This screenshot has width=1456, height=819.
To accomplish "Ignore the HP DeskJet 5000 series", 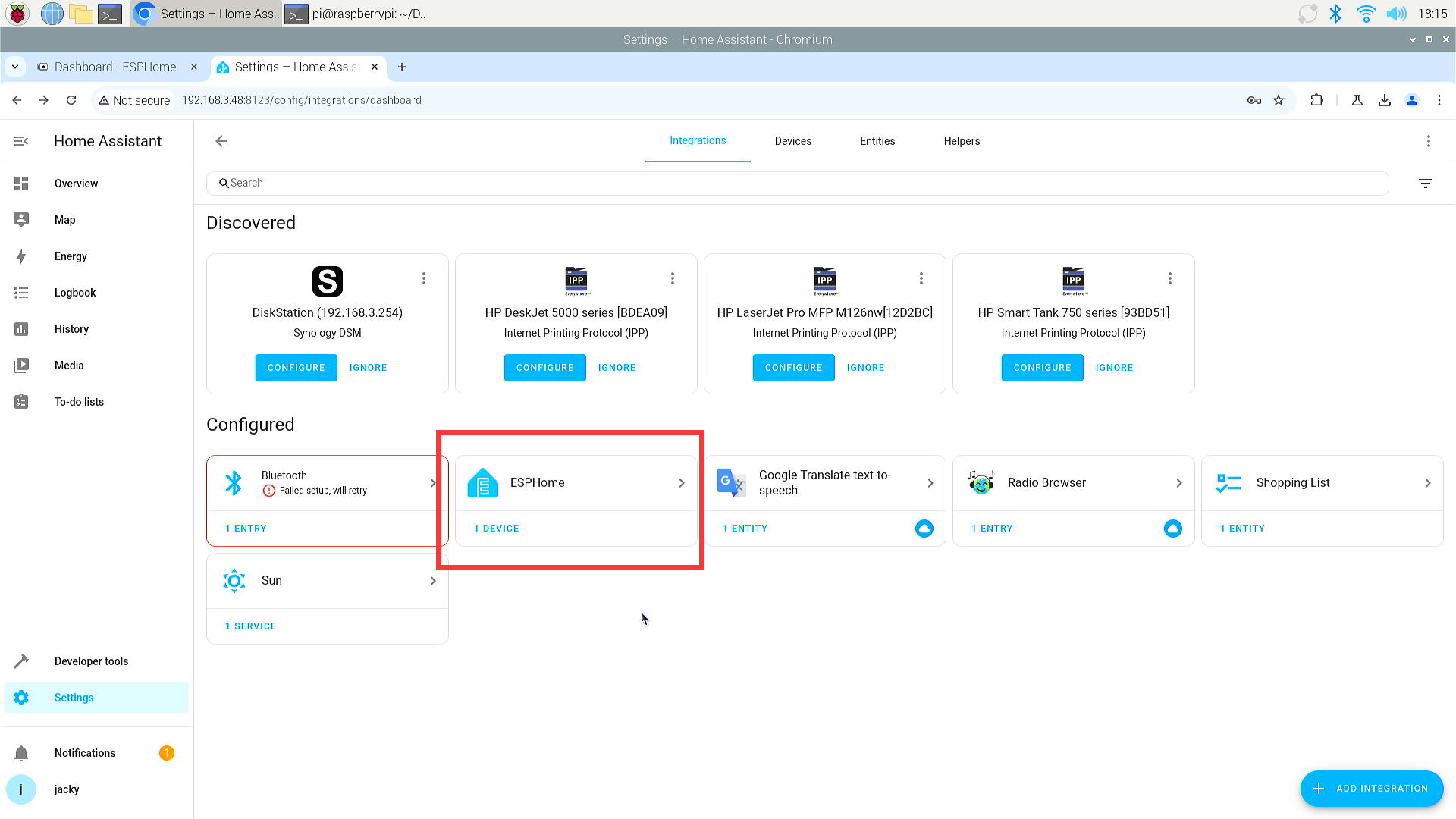I will pos(617,368).
